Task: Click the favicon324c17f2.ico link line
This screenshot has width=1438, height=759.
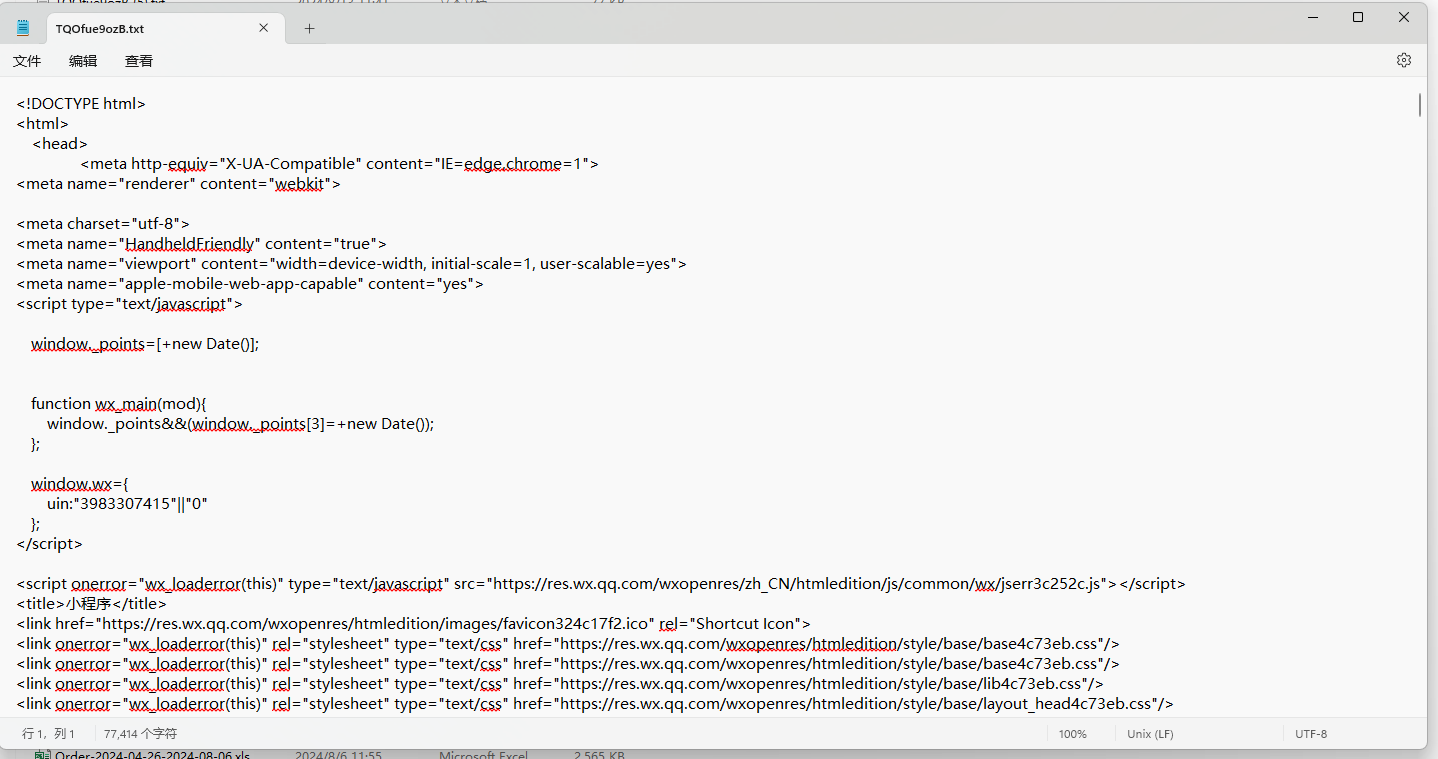Action: click(413, 623)
